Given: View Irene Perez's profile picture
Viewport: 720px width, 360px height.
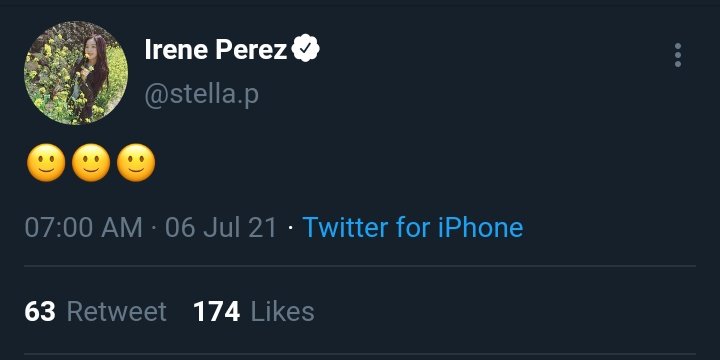Looking at the screenshot, I should point(76,73).
